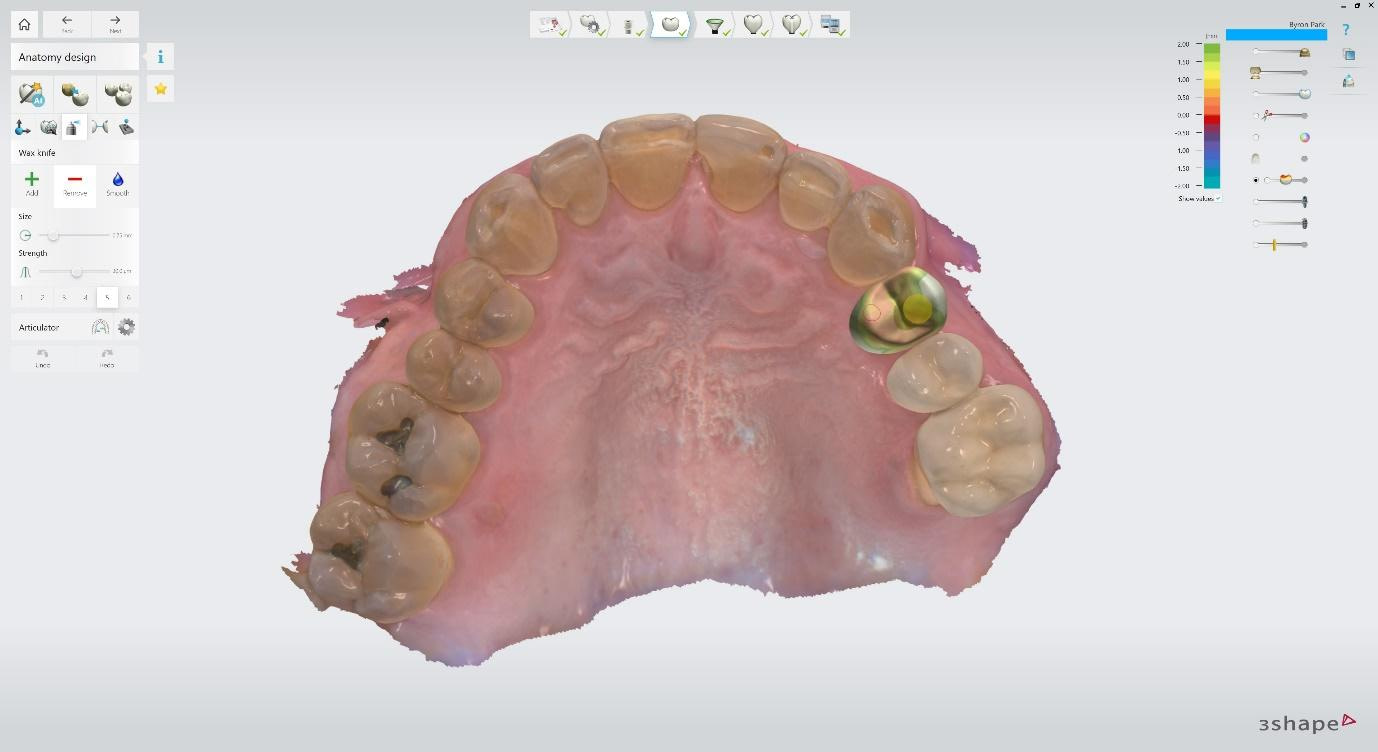Open the favorites star panel
Image resolution: width=1378 pixels, height=752 pixels.
coord(160,89)
